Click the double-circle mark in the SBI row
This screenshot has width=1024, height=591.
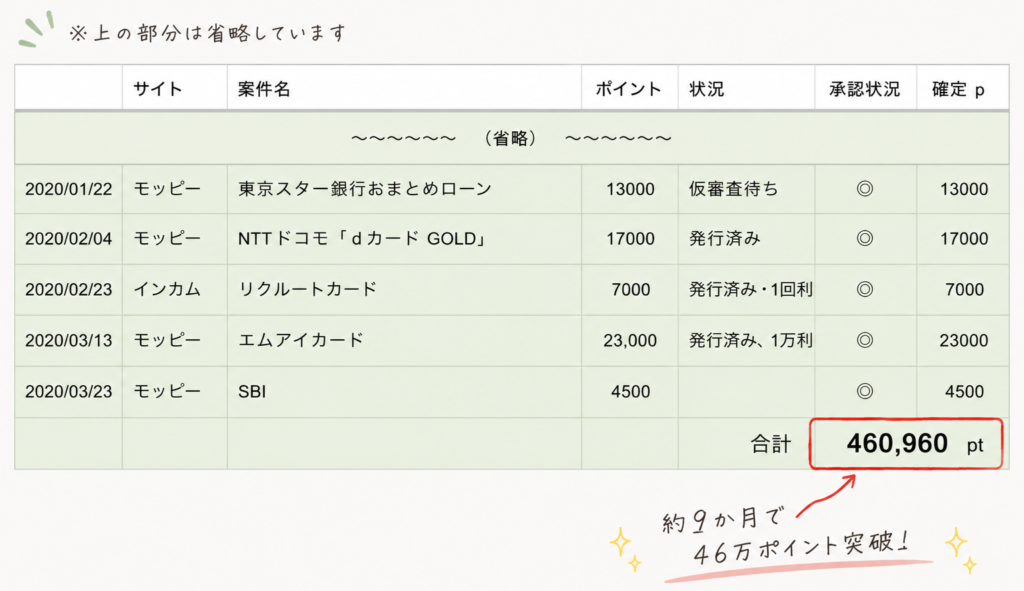(865, 391)
